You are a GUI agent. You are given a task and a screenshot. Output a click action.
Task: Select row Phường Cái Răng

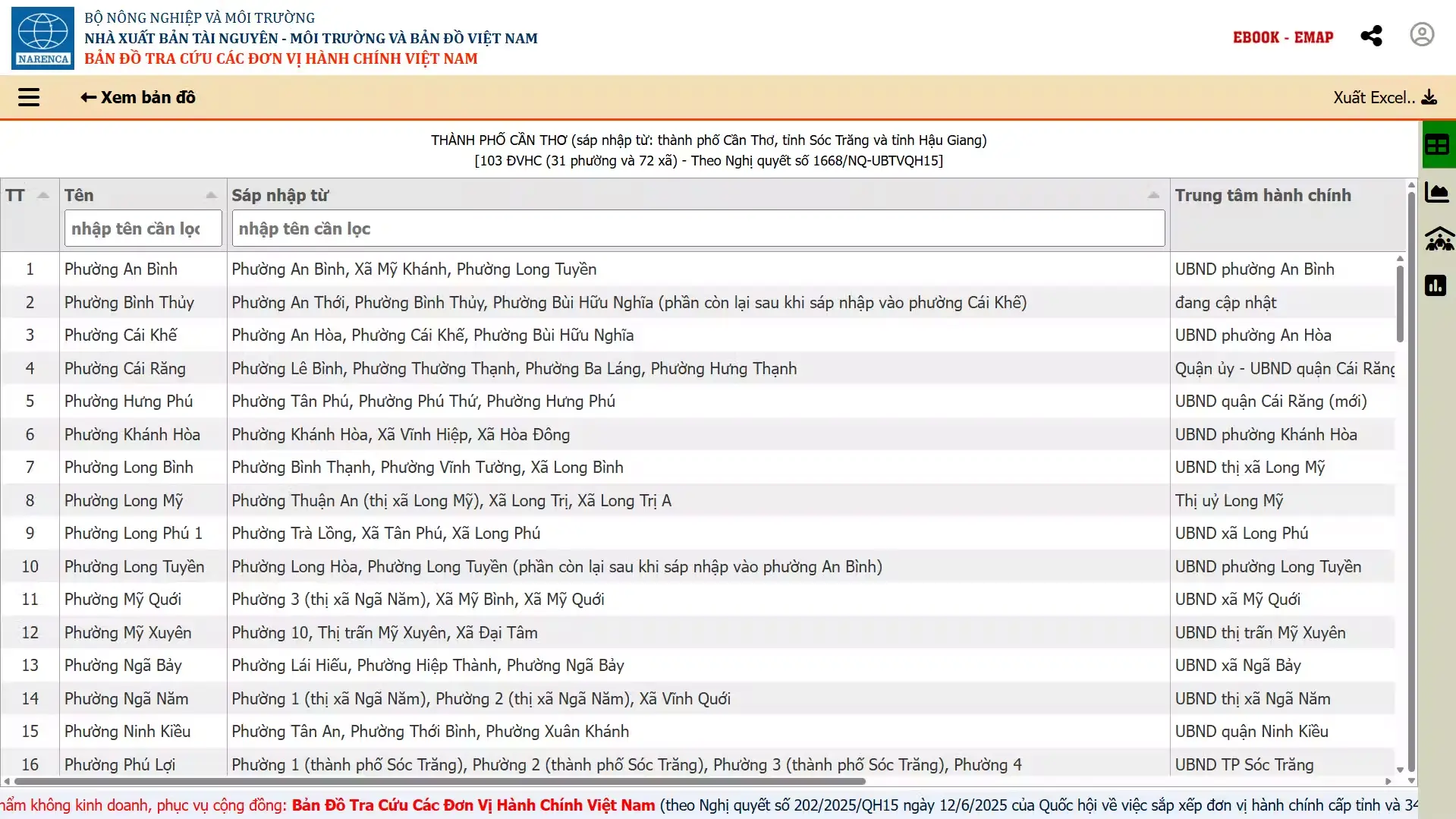(x=698, y=368)
